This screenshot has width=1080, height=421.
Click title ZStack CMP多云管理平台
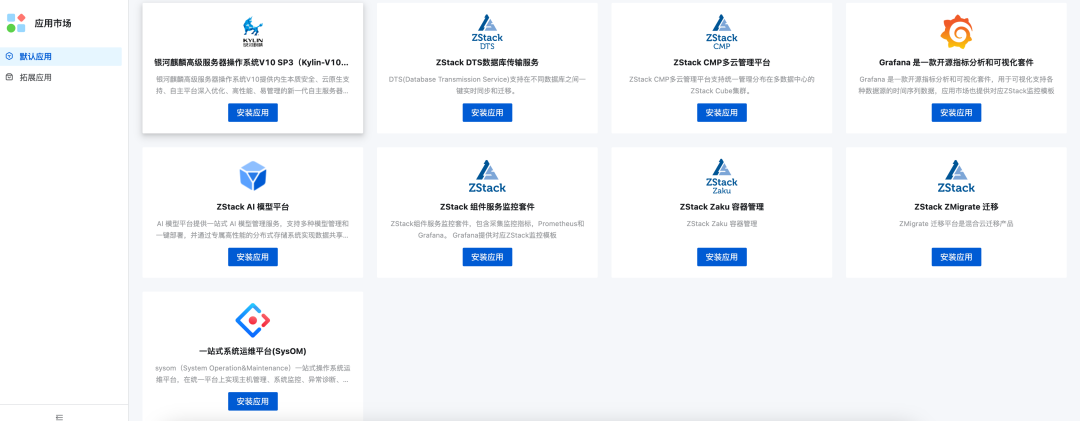coord(721,62)
